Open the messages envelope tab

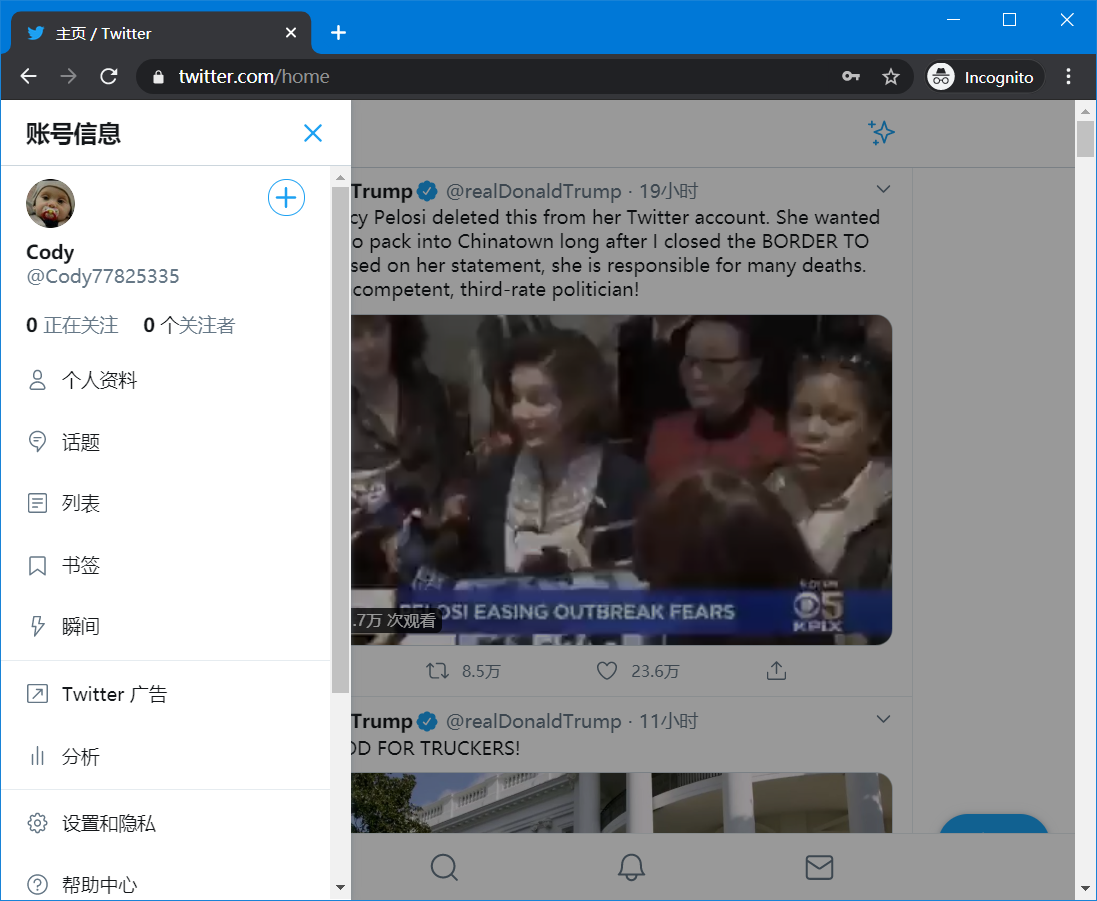click(819, 867)
